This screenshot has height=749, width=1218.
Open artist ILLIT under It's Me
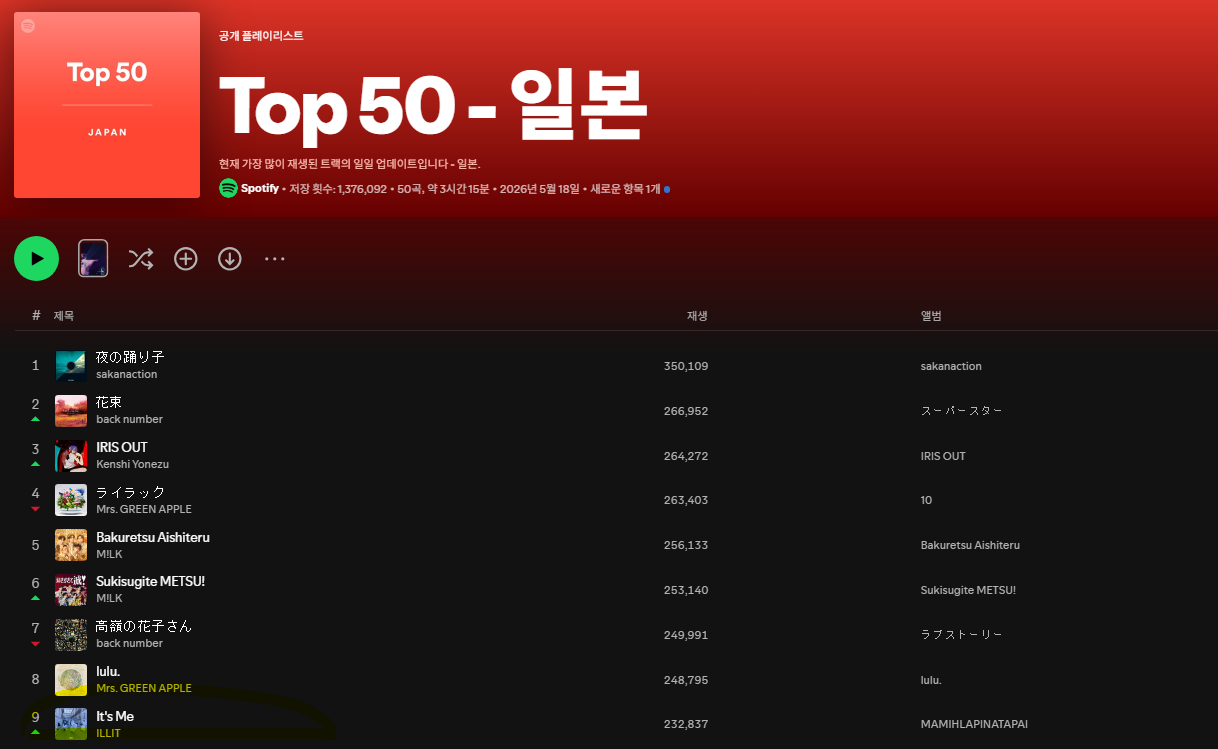108,733
